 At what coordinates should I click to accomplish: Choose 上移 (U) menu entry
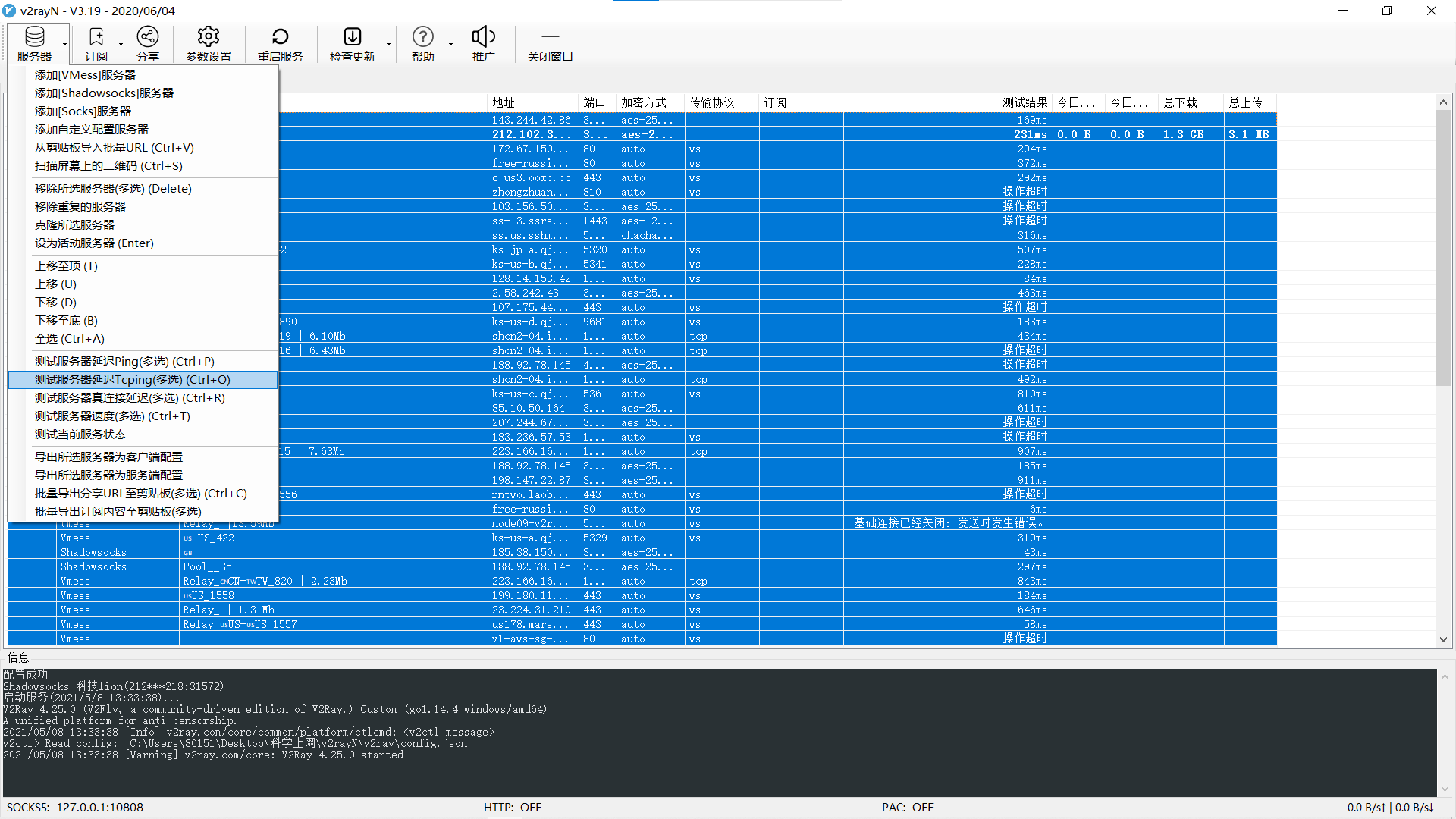click(143, 284)
